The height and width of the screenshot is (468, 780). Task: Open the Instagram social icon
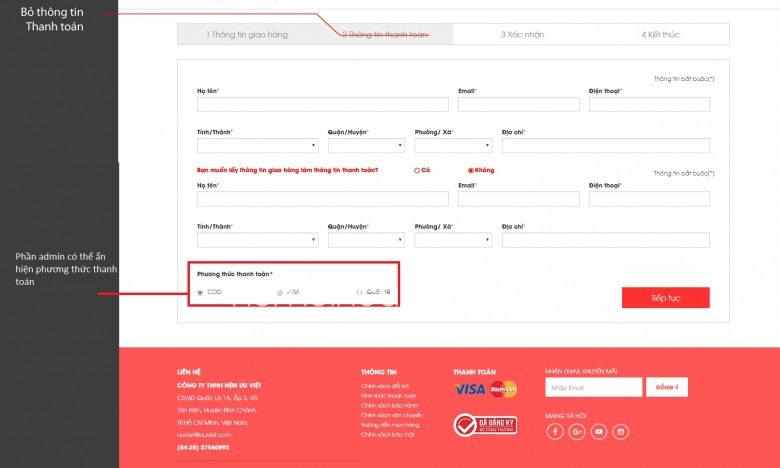[621, 432]
